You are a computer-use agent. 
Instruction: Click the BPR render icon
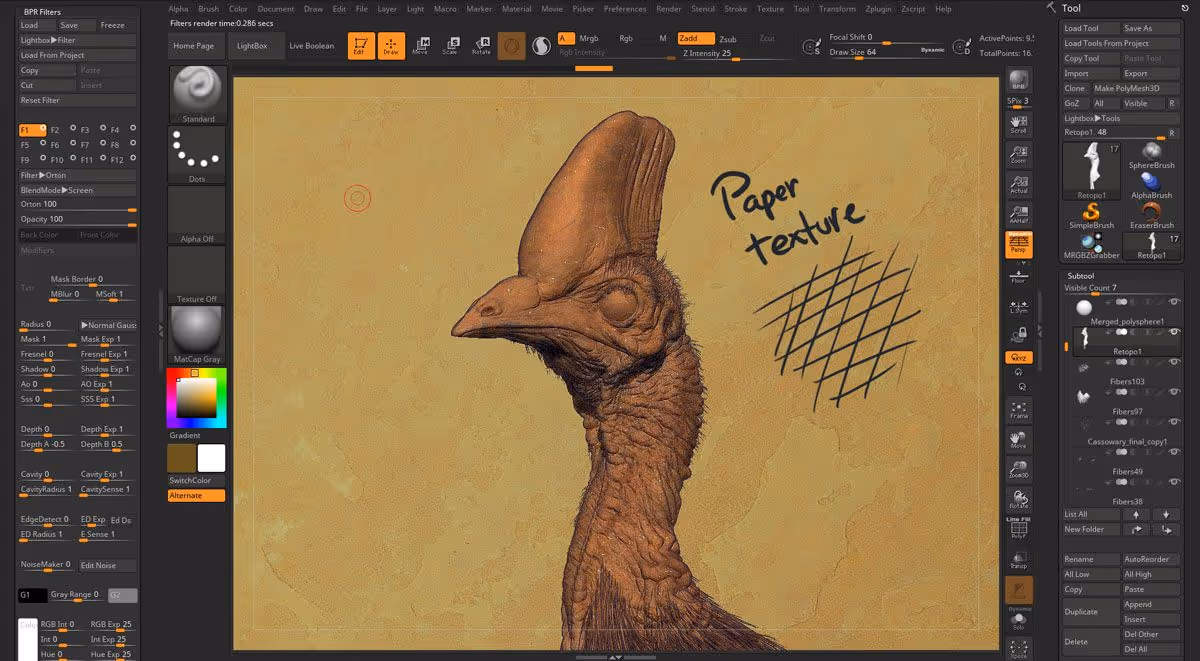tap(1018, 81)
